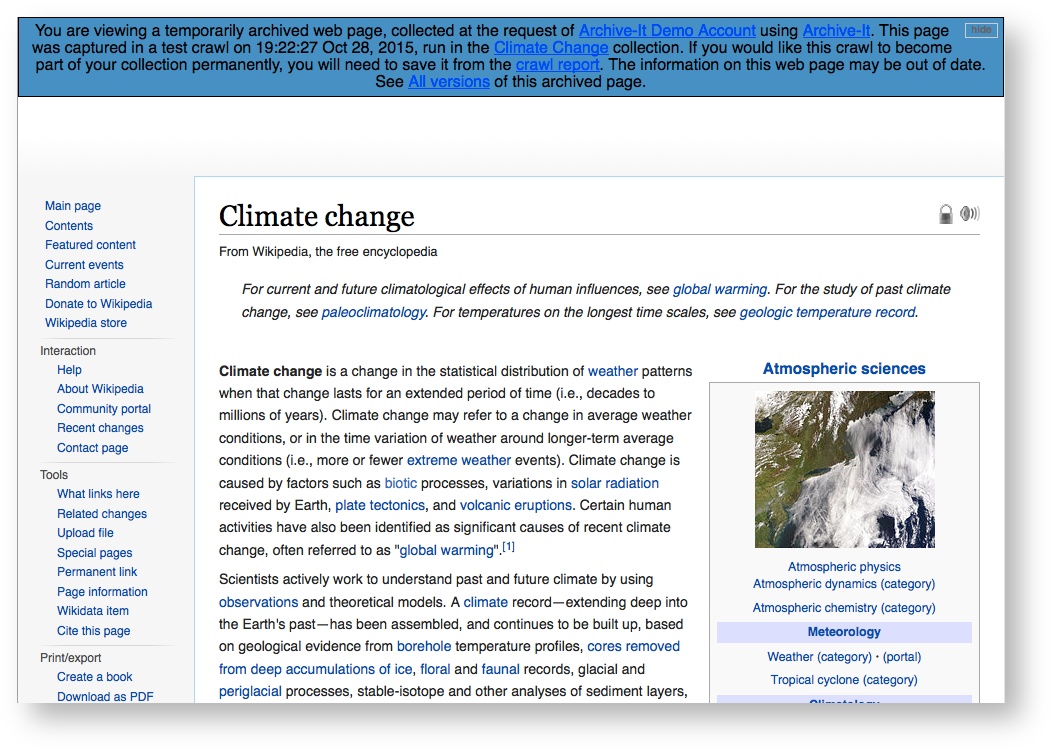Select Random article from sidebar
Viewport: 1053px width, 751px height.
point(85,284)
